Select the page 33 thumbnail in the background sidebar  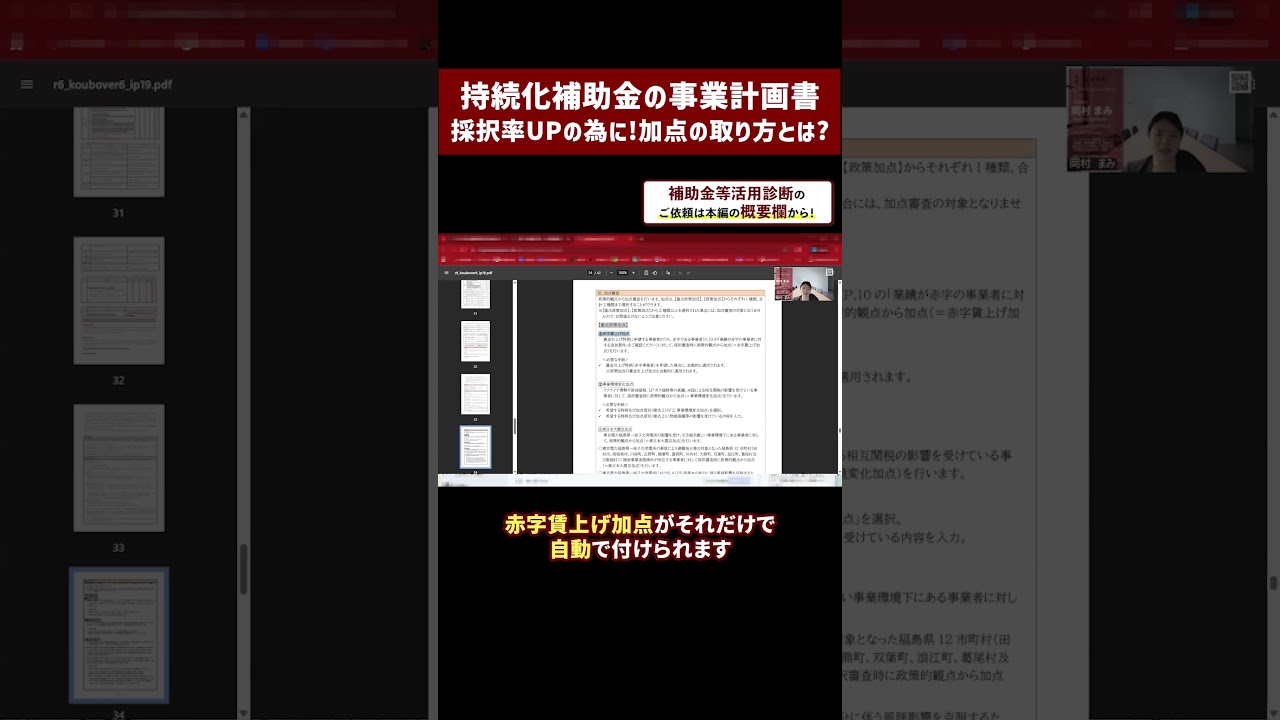coord(118,468)
